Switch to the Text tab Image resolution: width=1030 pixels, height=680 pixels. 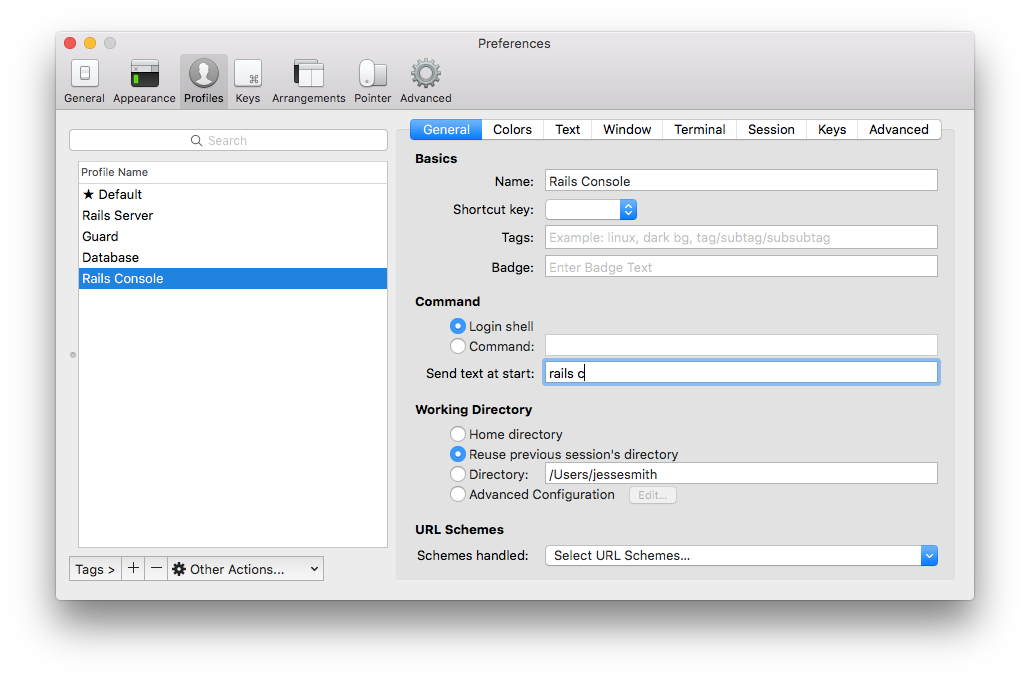pyautogui.click(x=568, y=129)
